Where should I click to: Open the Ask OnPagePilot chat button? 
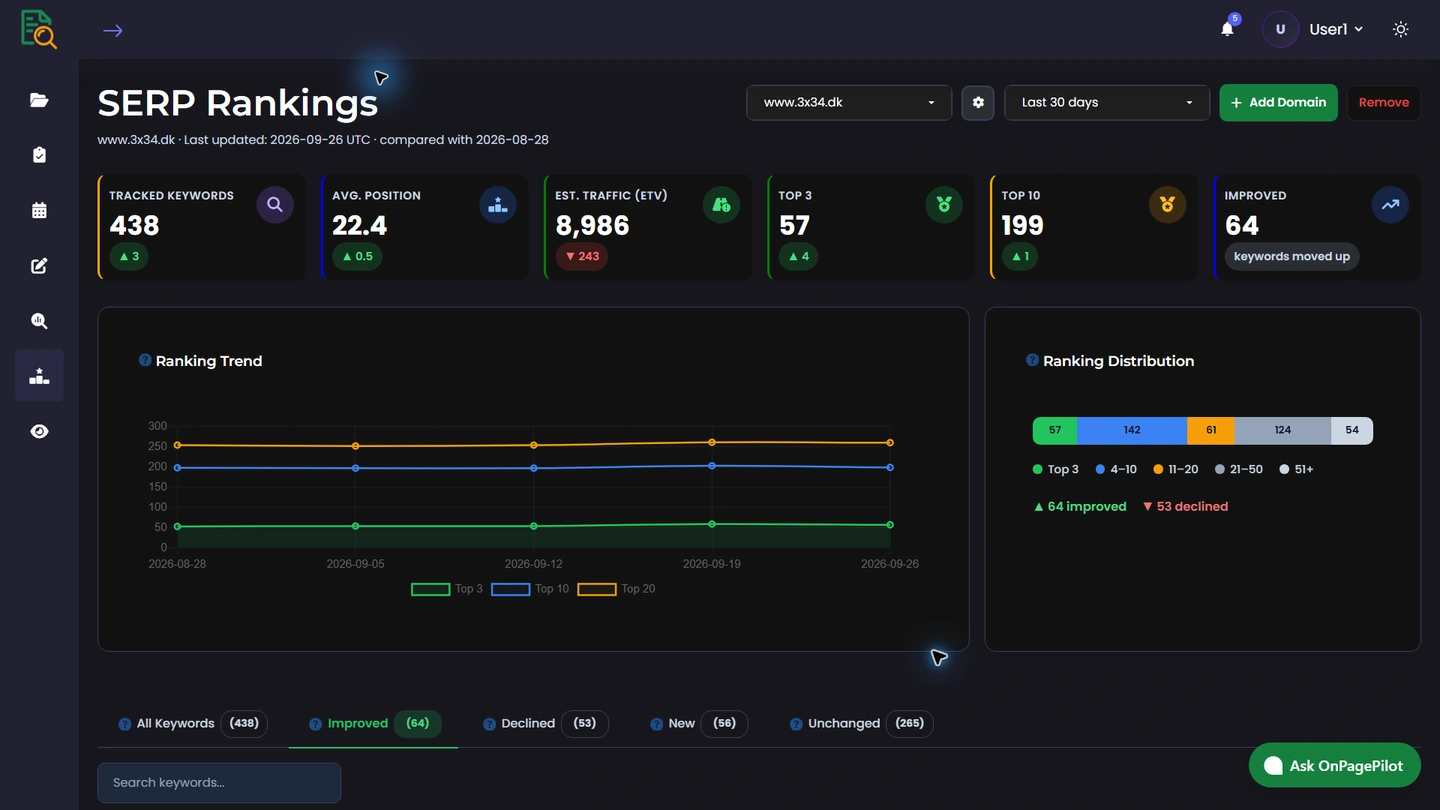tap(1334, 765)
